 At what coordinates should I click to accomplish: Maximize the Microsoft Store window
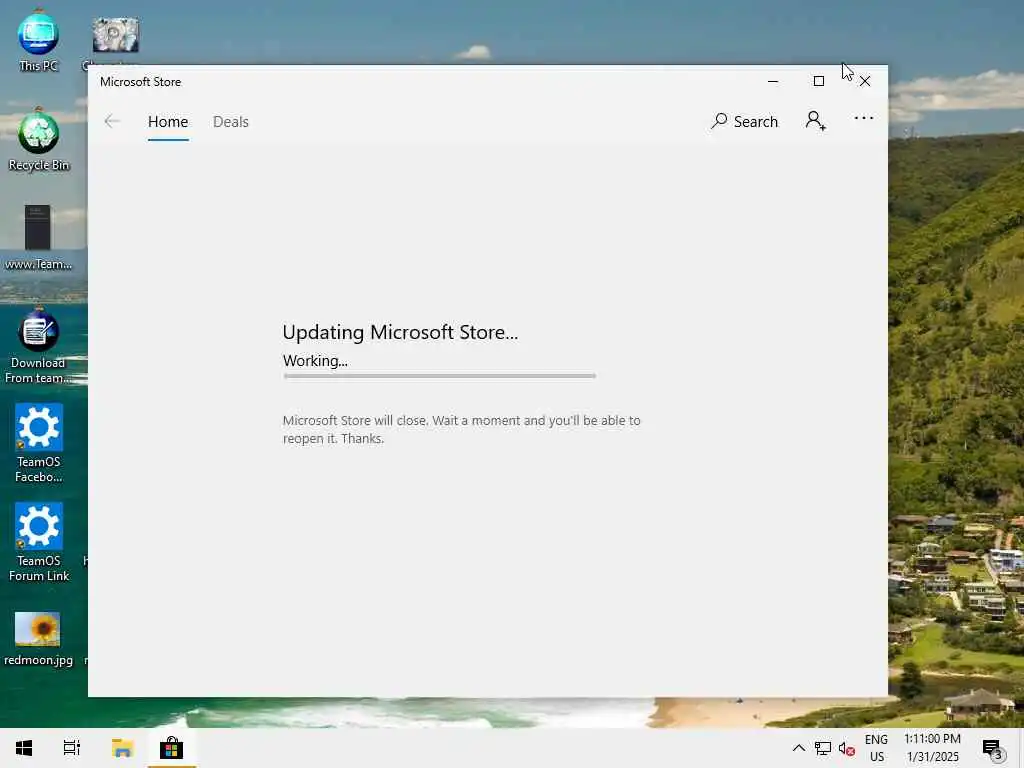tap(818, 81)
